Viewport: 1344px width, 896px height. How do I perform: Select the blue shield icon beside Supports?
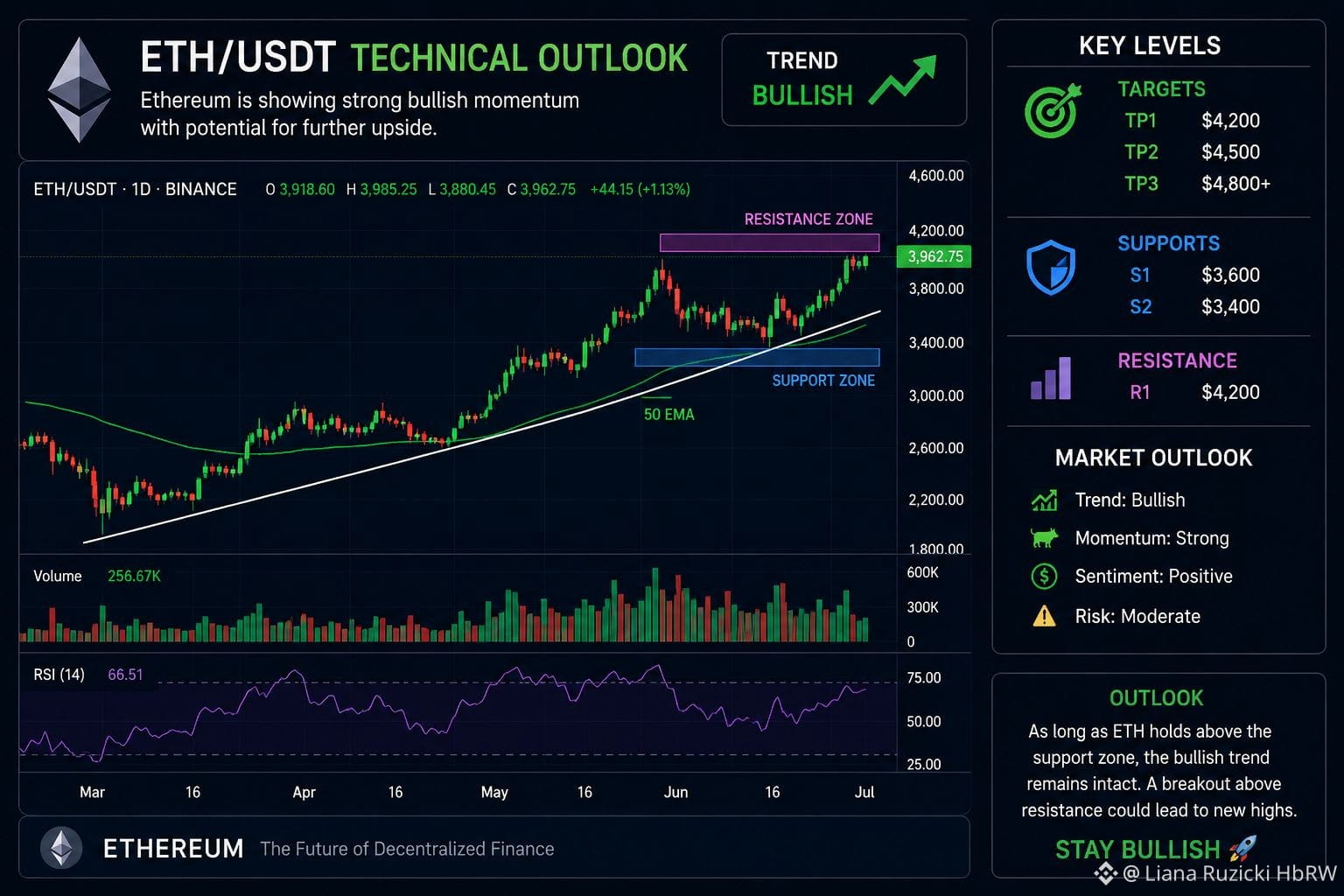[x=1050, y=267]
